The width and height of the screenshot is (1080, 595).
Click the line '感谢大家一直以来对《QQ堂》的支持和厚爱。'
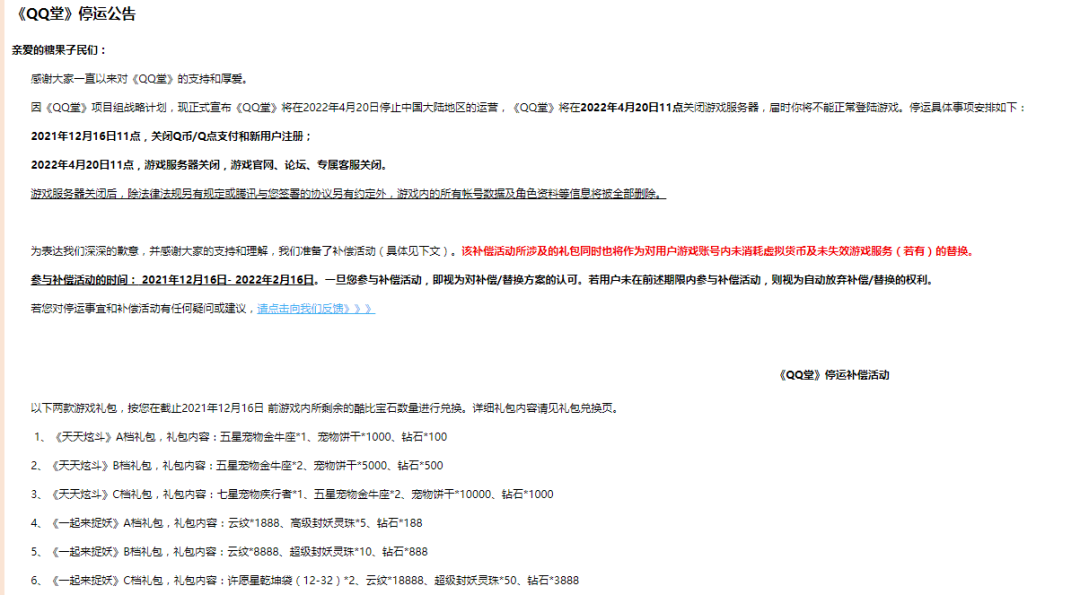139,79
